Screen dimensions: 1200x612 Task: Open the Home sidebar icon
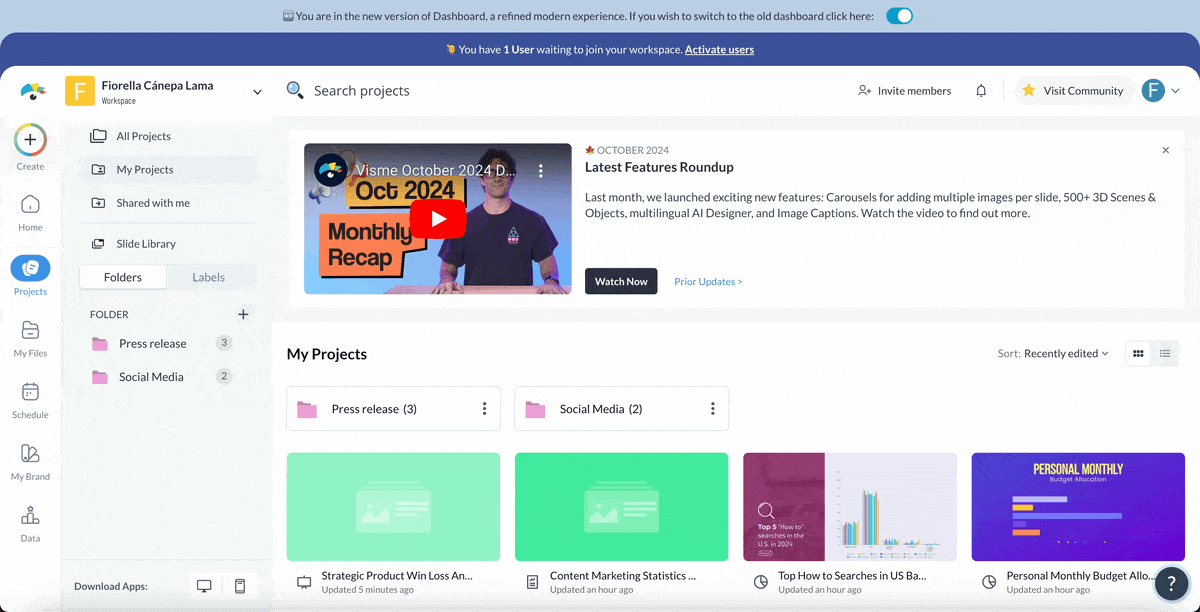pyautogui.click(x=30, y=205)
